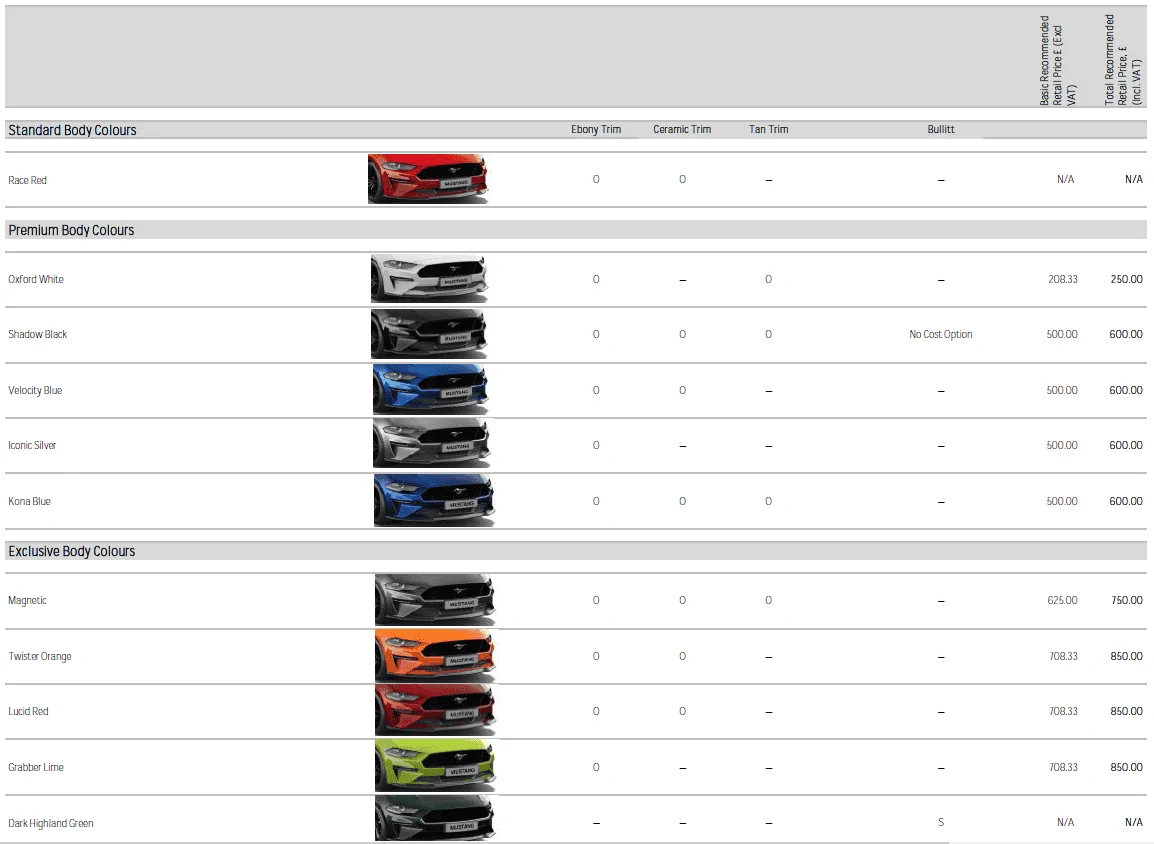Click Kona Blue Tan Trim option marker
Screen dimensions: 1154x844
click(768, 501)
